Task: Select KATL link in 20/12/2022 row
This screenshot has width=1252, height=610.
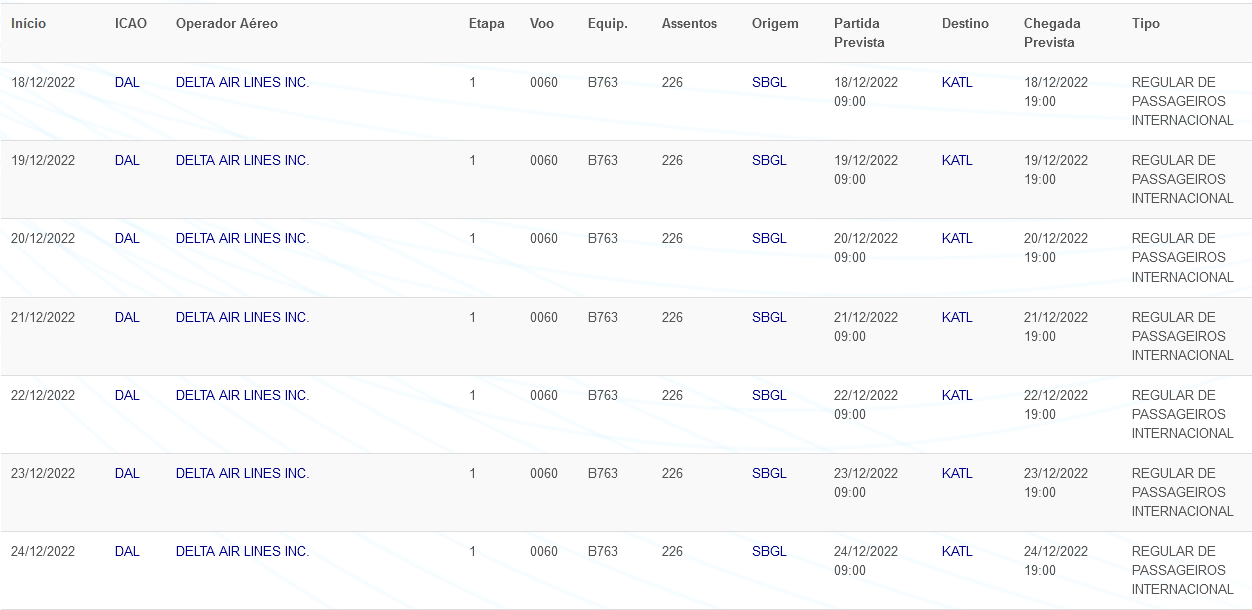Action: coord(957,238)
